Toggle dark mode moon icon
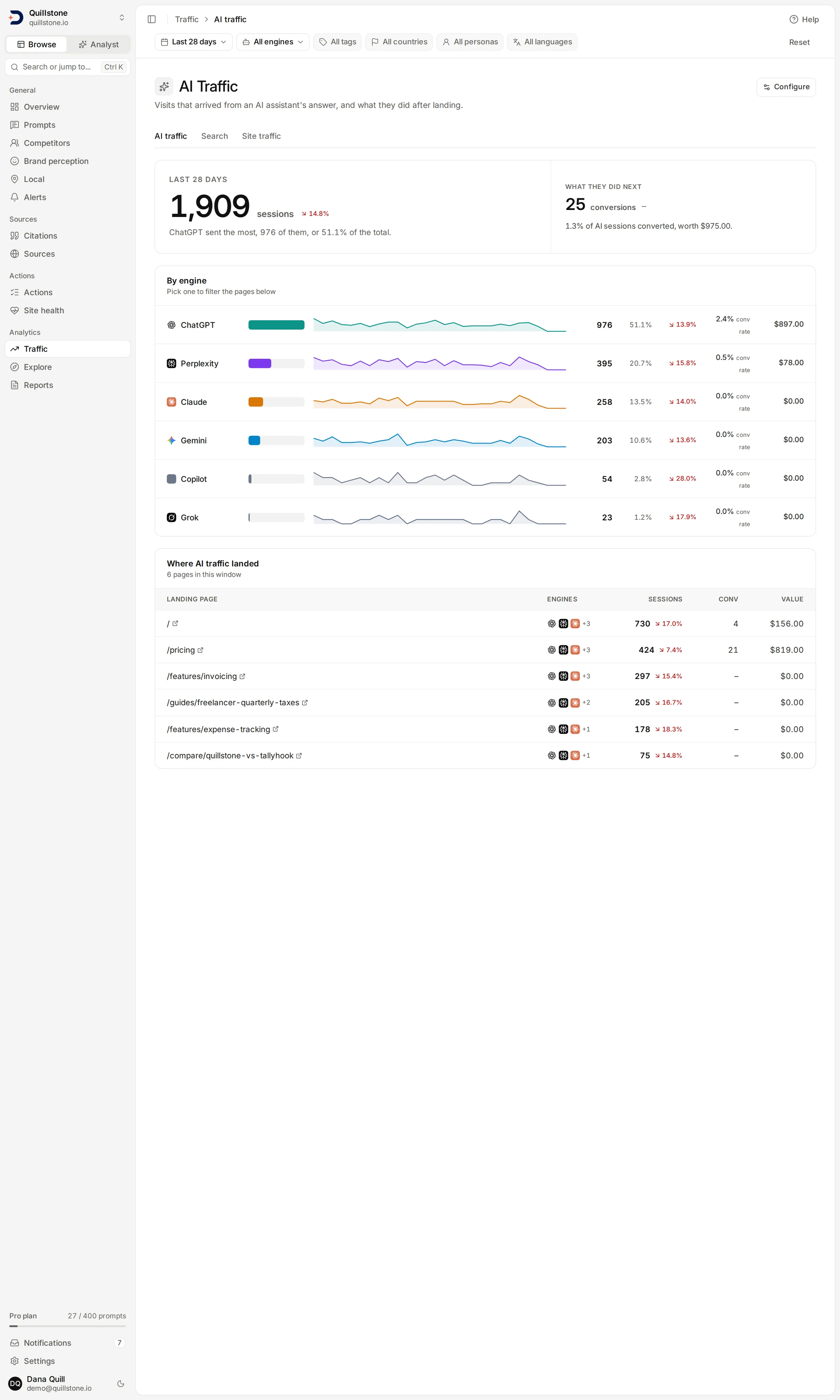840x1400 pixels. (x=120, y=1384)
